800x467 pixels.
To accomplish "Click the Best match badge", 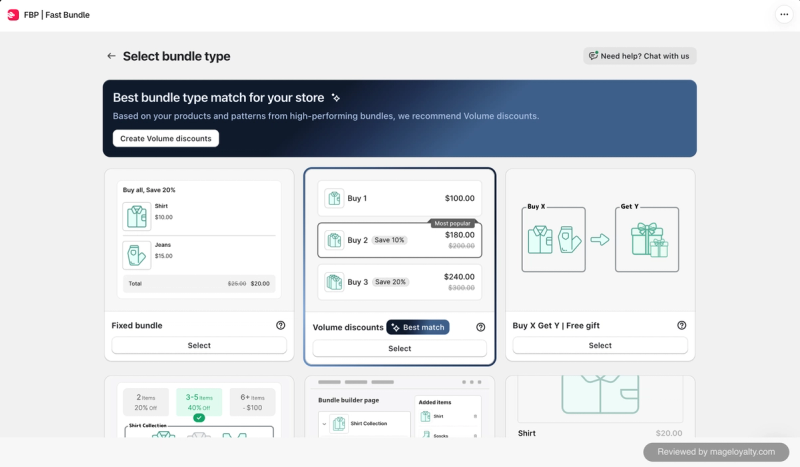I will [x=418, y=327].
